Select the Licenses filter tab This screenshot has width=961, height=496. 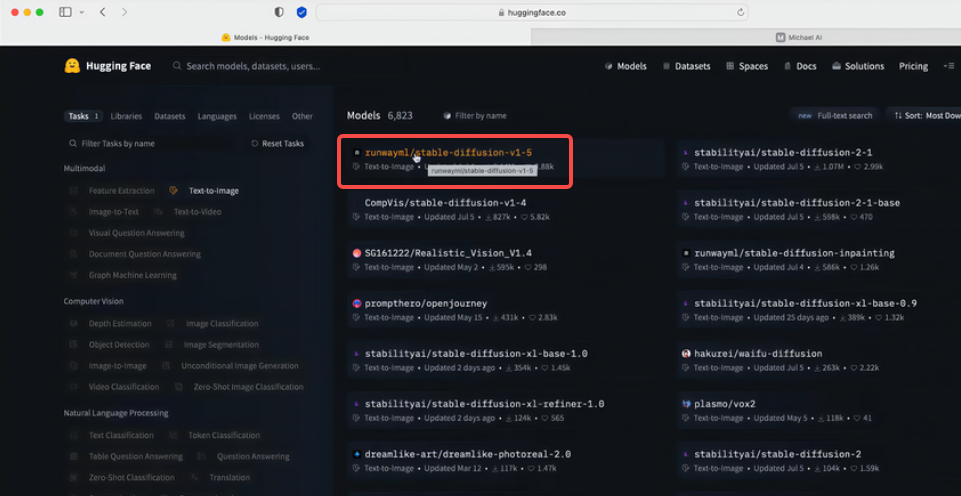point(264,116)
